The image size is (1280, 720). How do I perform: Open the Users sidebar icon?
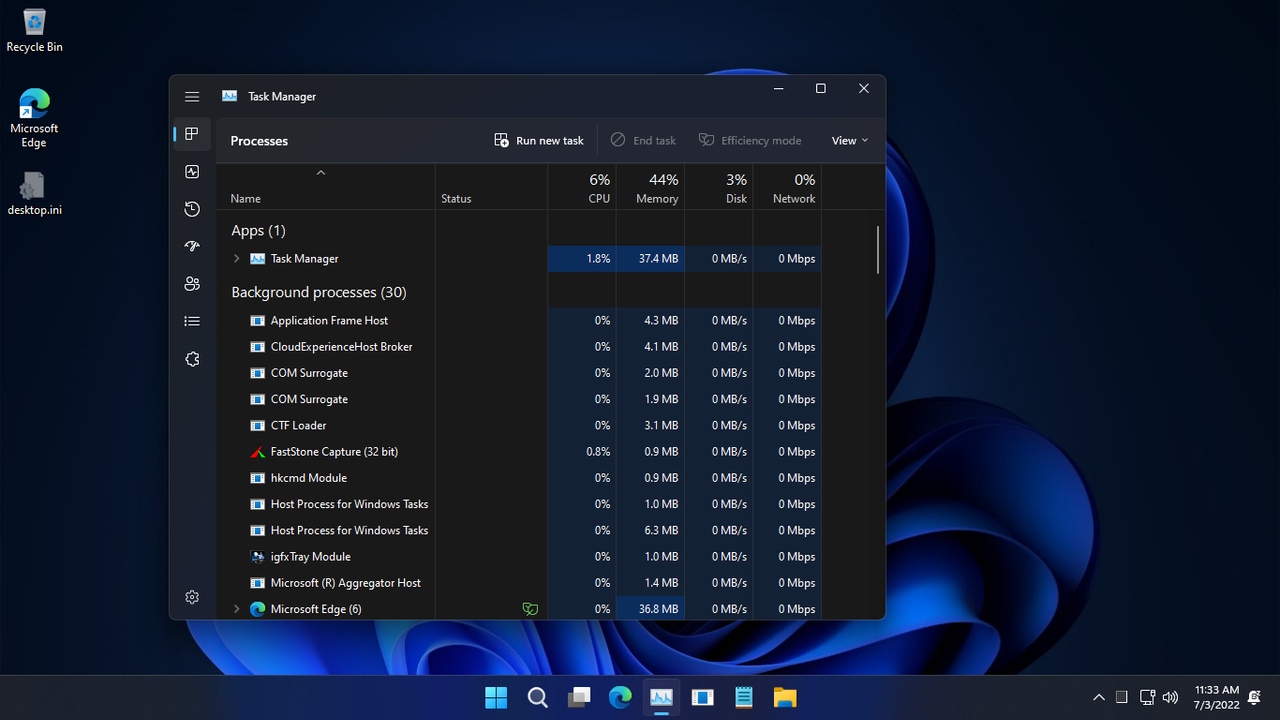pyautogui.click(x=192, y=284)
